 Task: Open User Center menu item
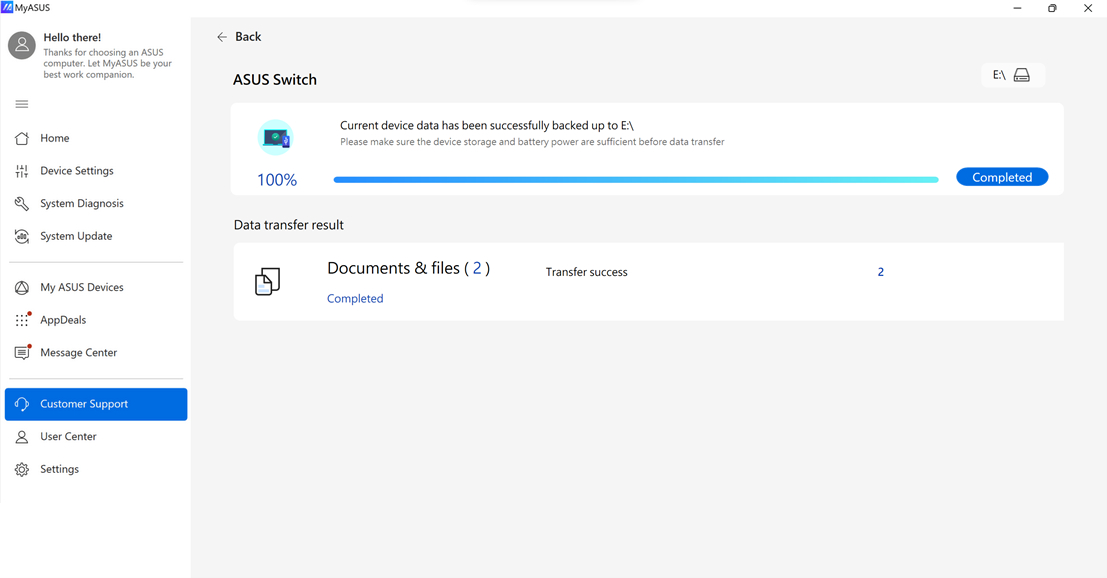click(68, 437)
